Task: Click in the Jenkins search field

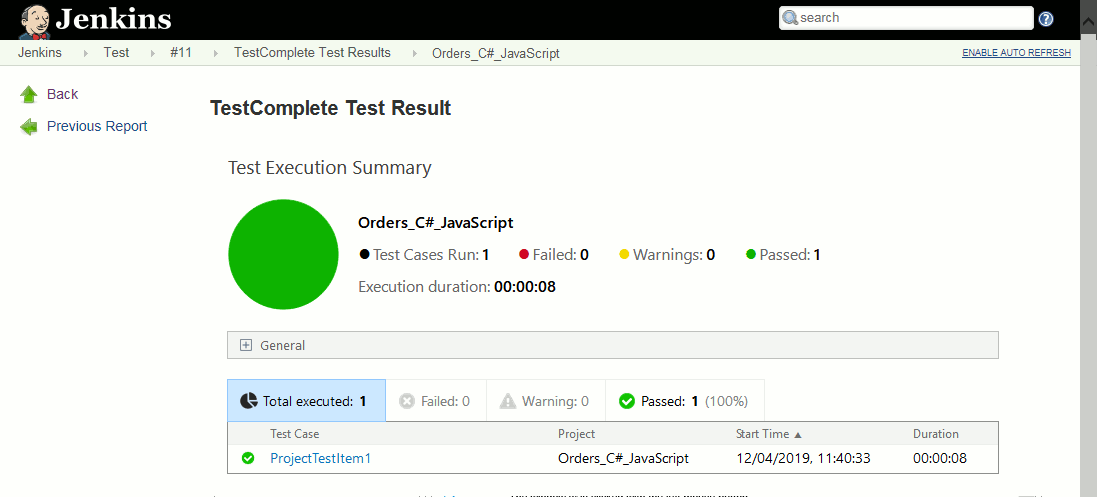Action: point(912,18)
